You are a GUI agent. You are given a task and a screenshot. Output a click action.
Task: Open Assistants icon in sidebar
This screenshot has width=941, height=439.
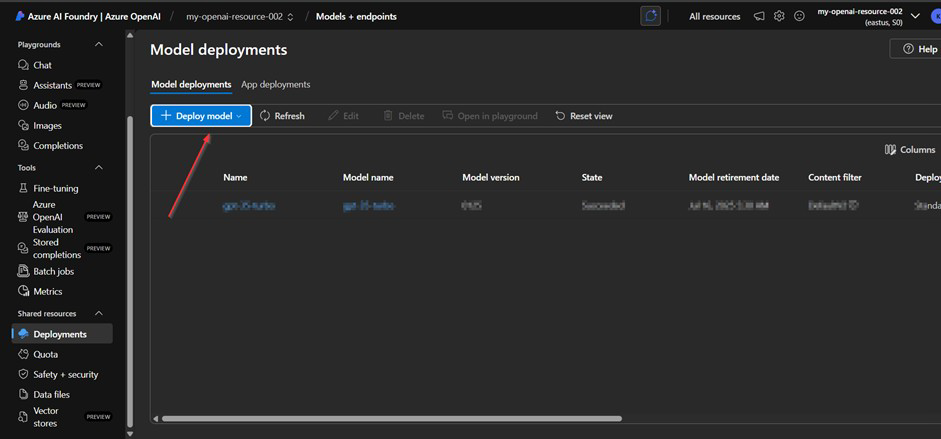[x=23, y=85]
